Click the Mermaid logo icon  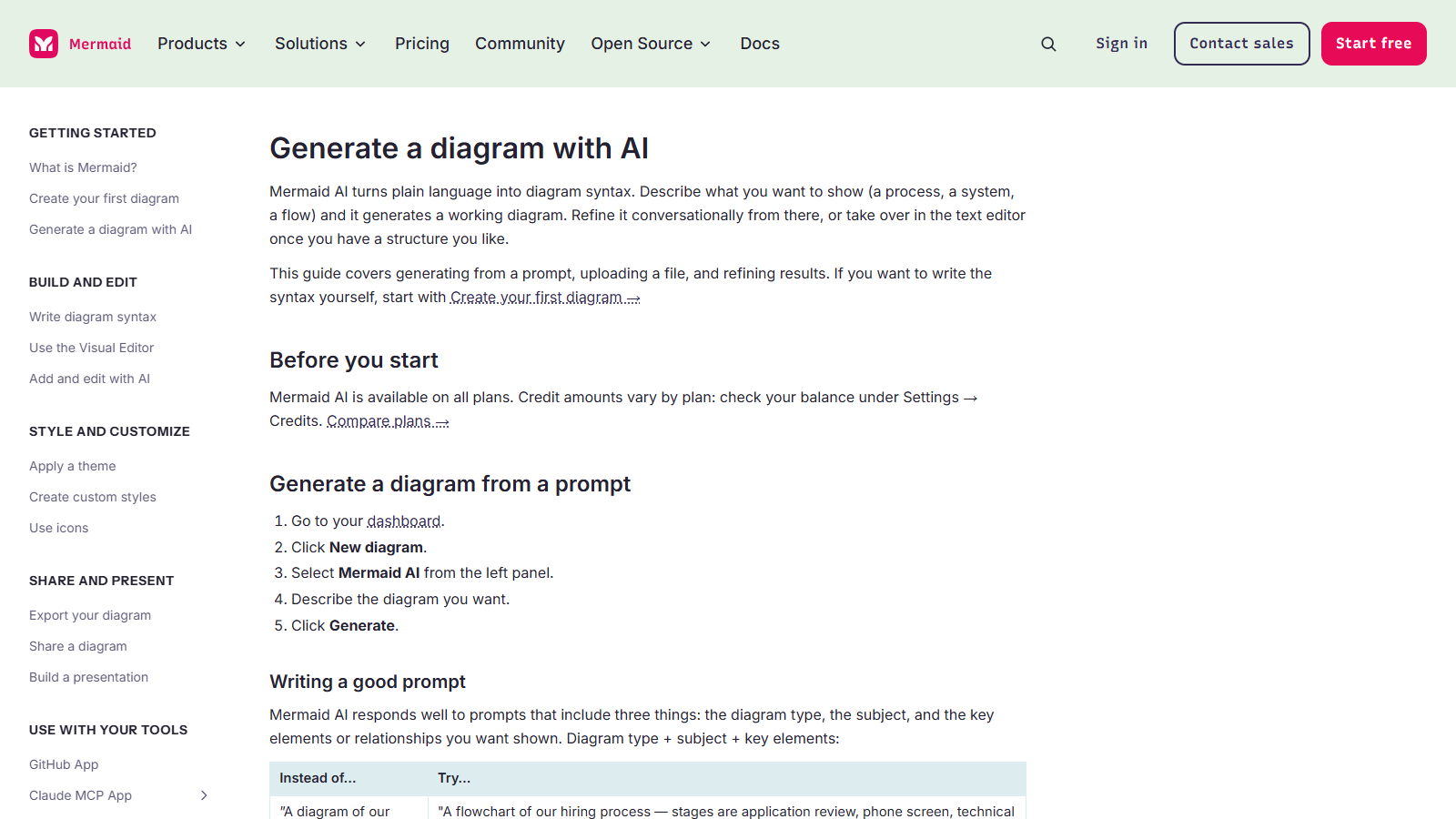[44, 44]
